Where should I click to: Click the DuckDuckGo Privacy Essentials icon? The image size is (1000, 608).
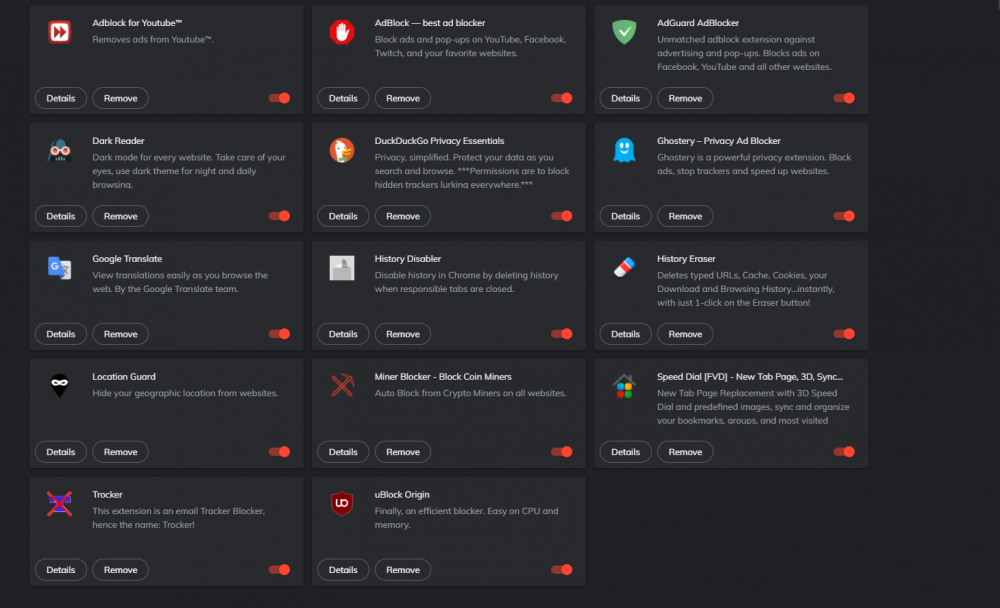pyautogui.click(x=341, y=149)
